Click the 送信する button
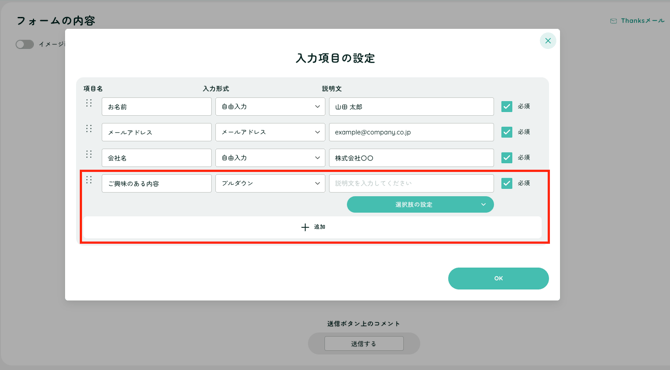Screen dimensions: 670x370 [364, 344]
